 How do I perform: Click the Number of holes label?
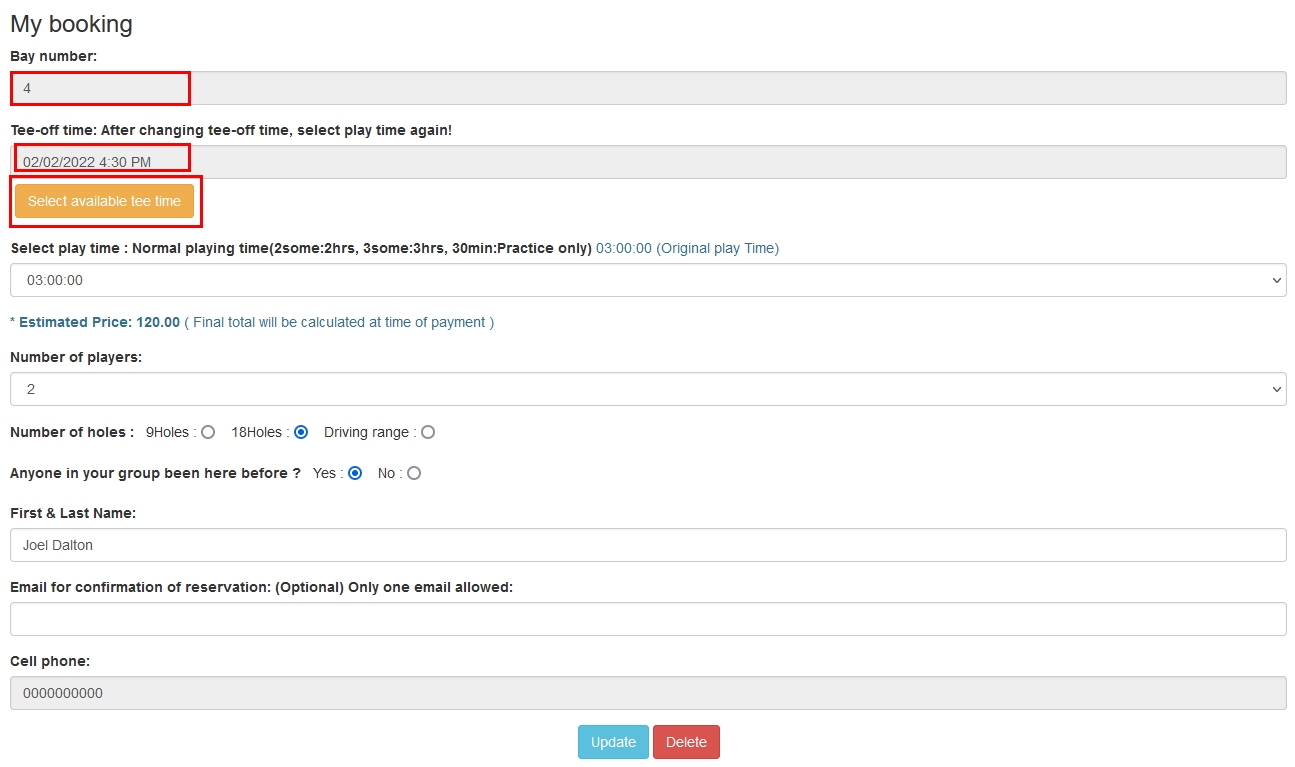coord(71,433)
